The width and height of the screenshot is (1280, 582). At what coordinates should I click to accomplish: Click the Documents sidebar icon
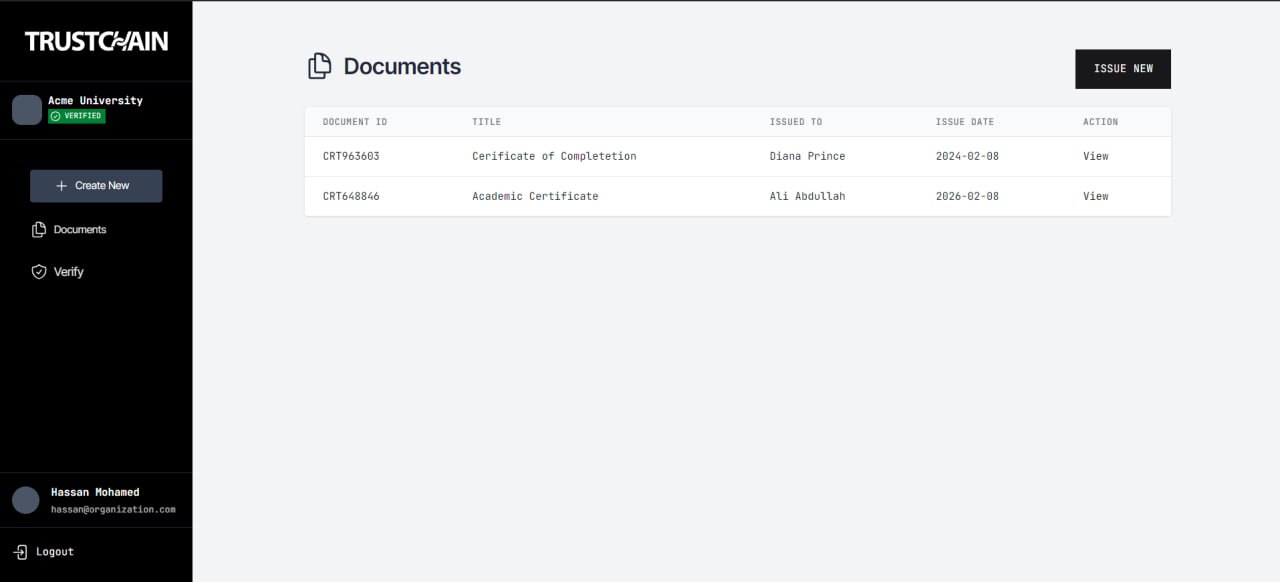[39, 230]
